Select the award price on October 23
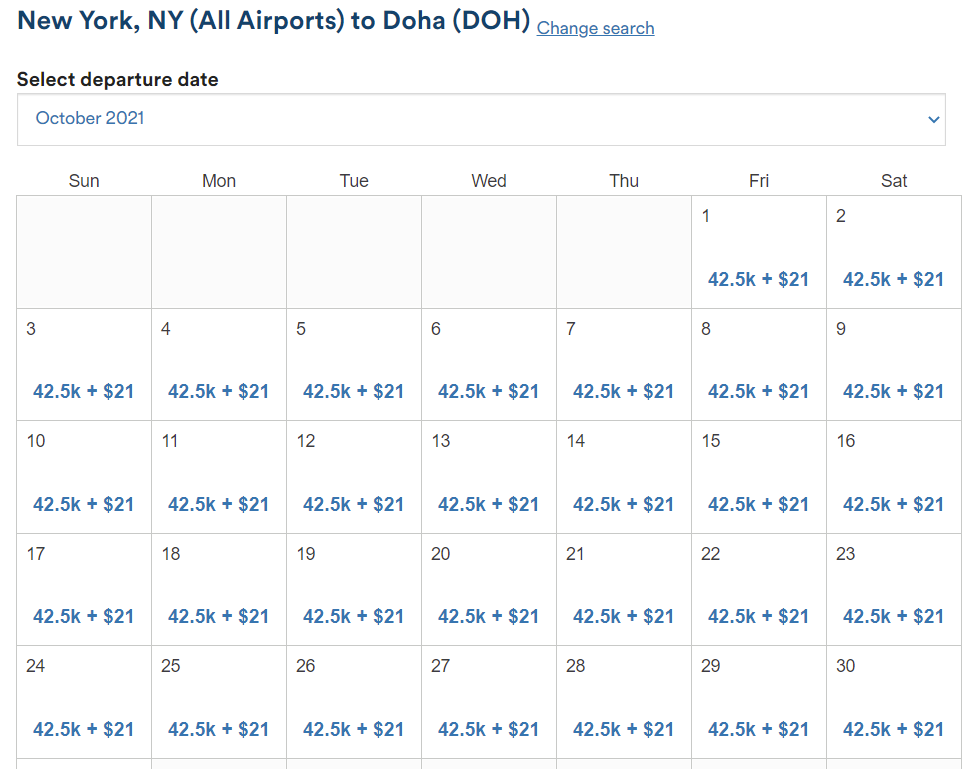The width and height of the screenshot is (969, 769). click(893, 616)
